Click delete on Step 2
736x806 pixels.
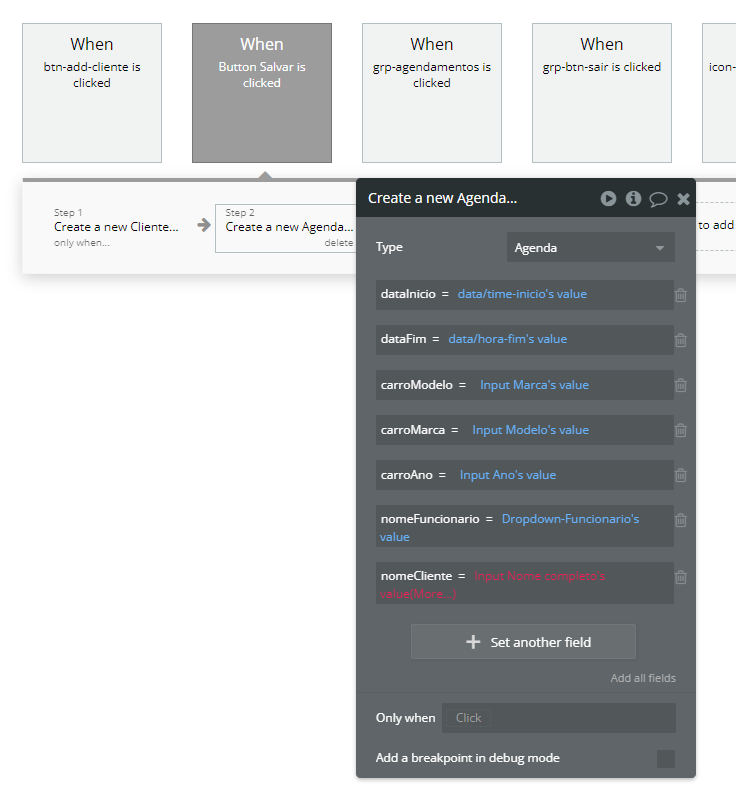tap(338, 243)
